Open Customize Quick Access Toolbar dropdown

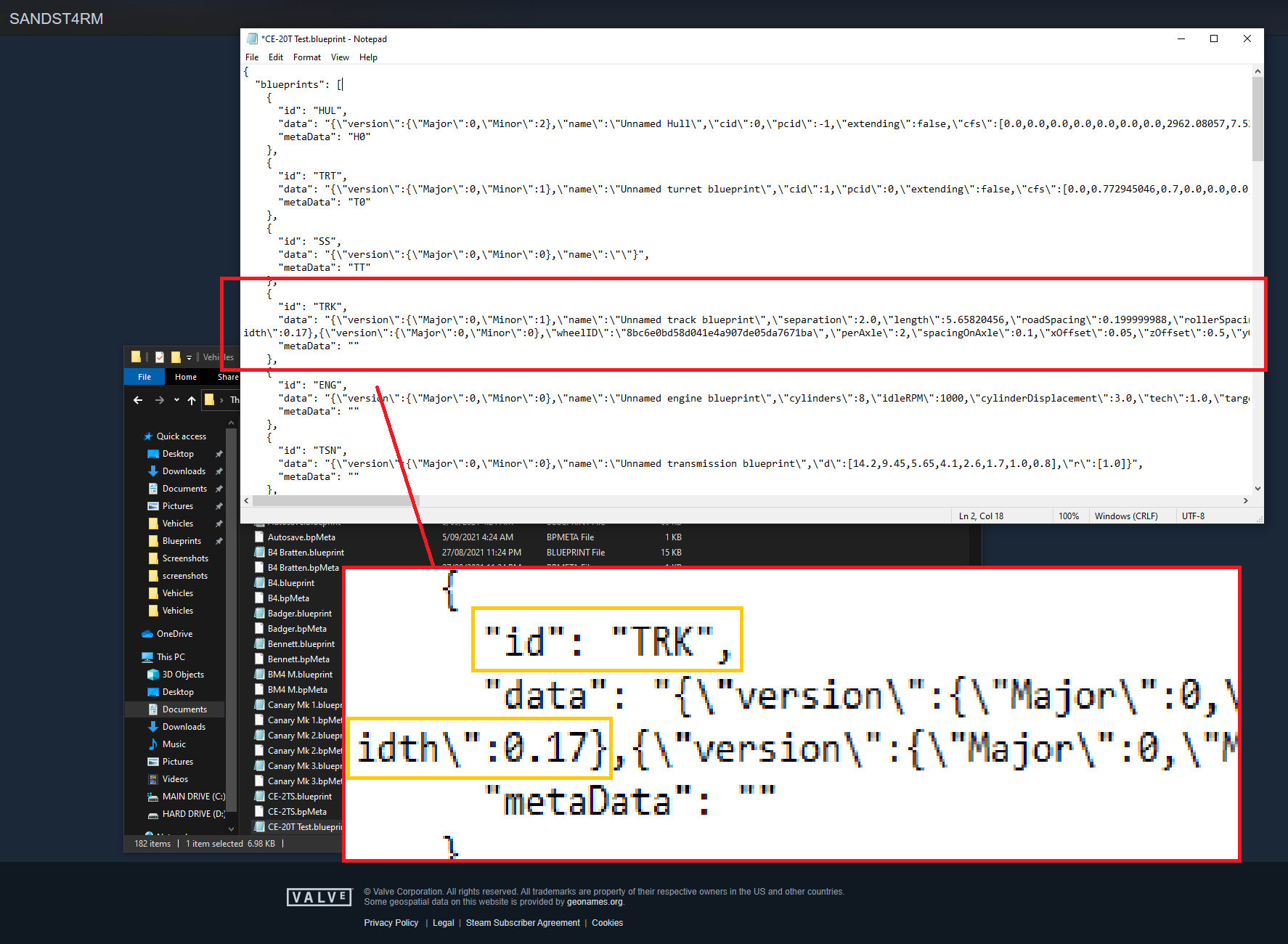(189, 357)
